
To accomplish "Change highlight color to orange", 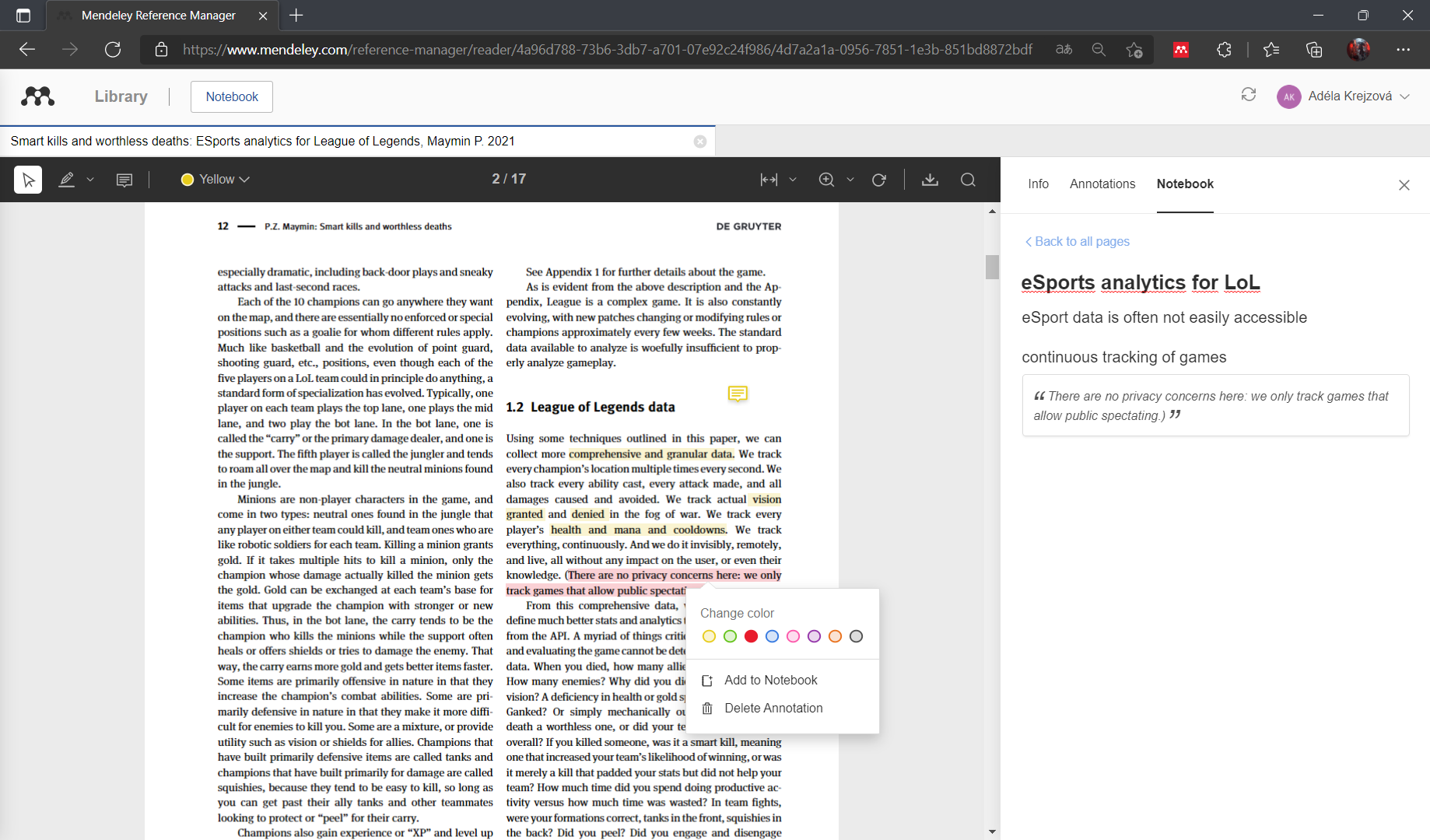I will point(835,636).
